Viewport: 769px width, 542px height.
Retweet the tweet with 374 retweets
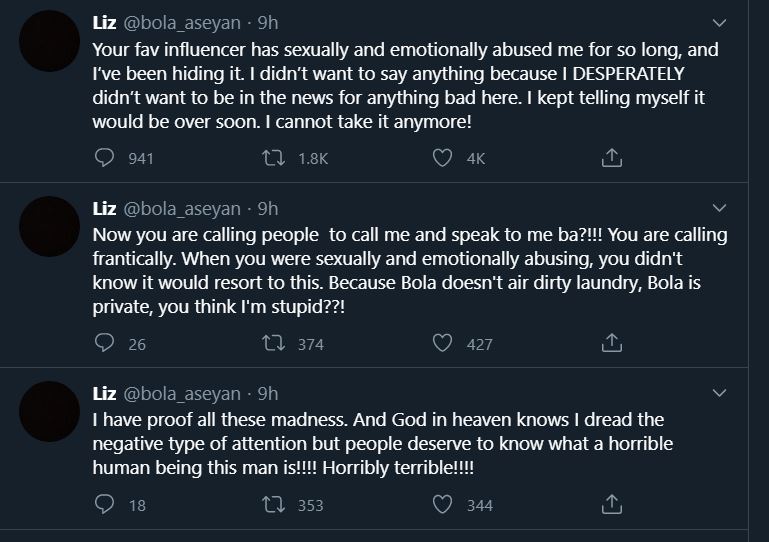pos(273,343)
